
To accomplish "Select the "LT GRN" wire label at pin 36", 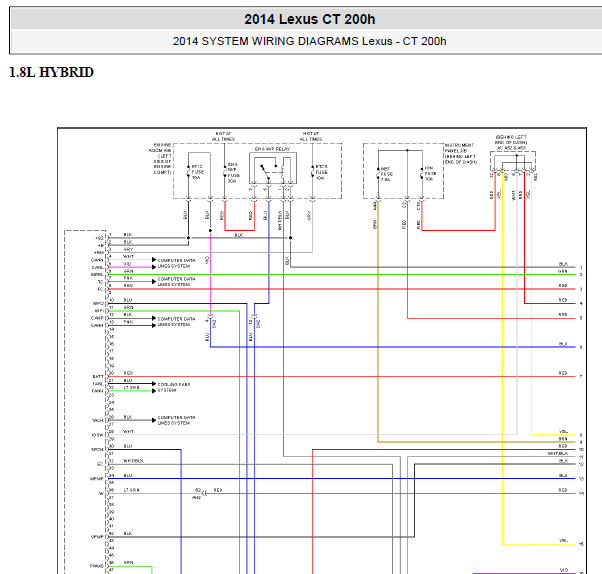I will [131, 490].
